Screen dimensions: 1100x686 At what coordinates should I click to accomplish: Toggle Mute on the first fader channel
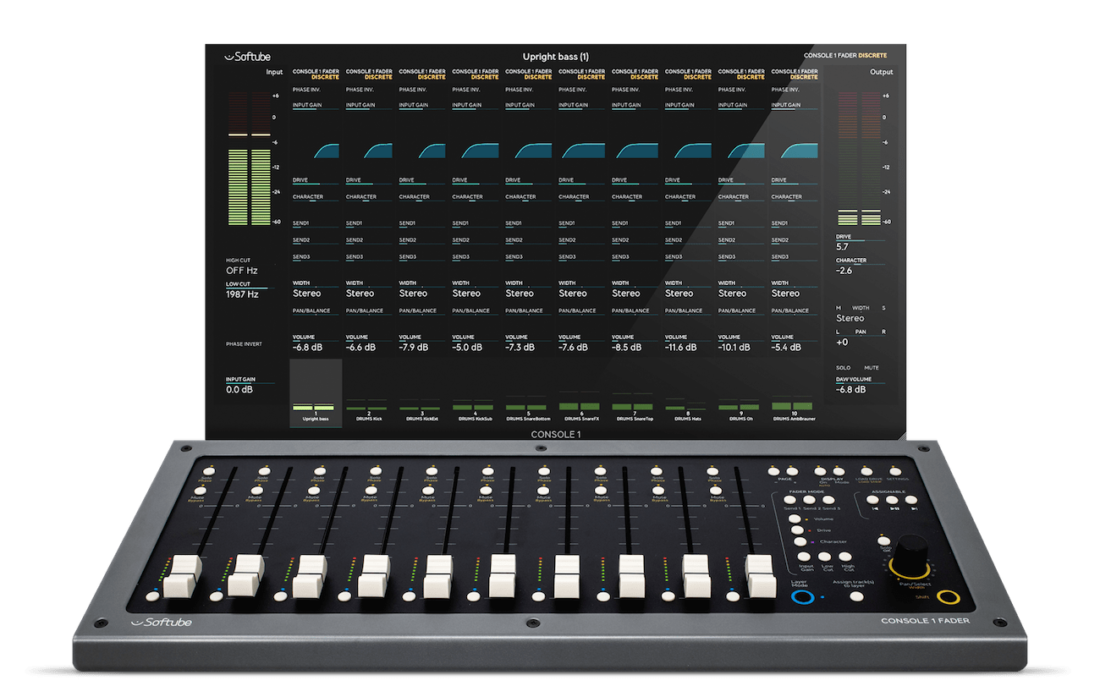click(200, 492)
